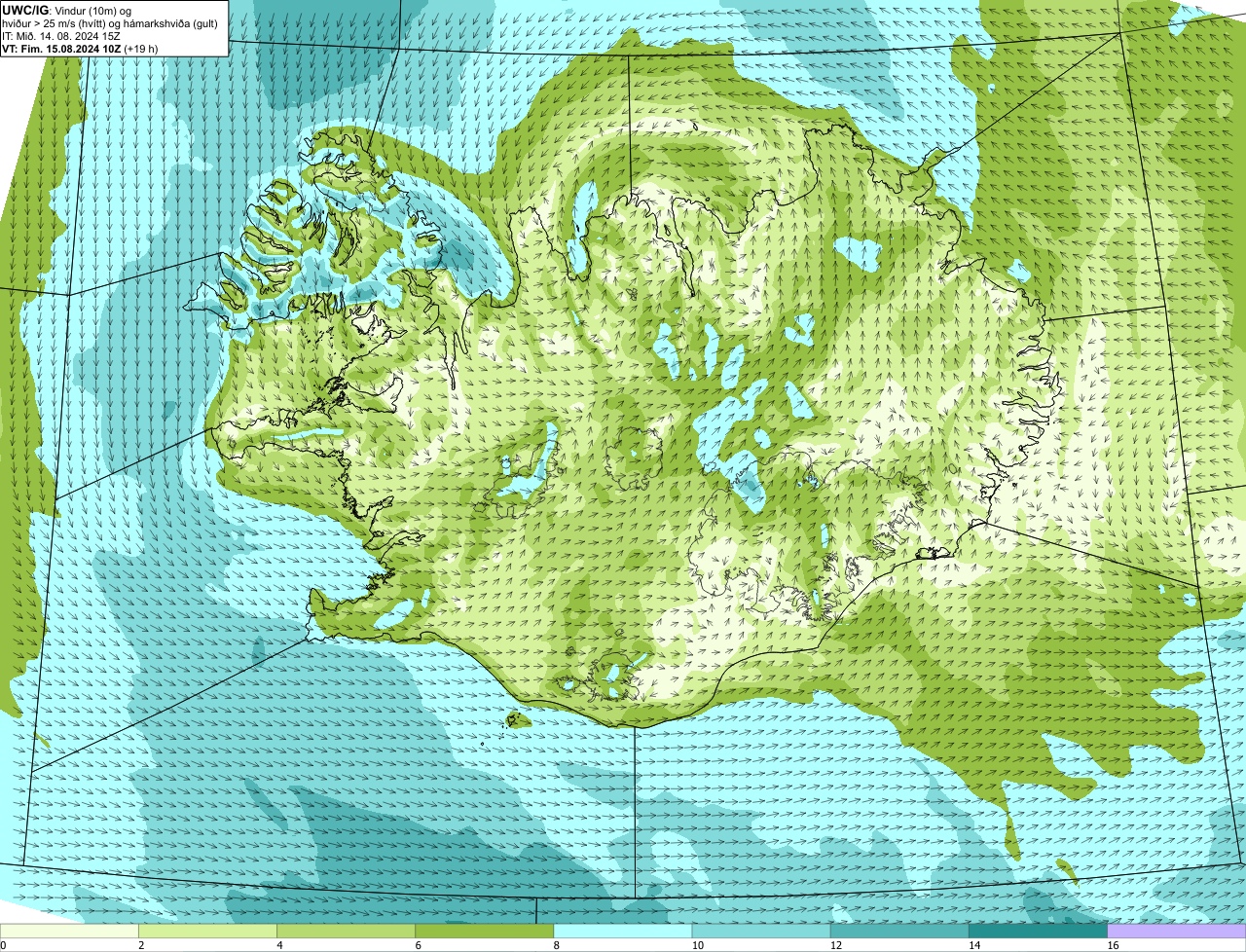The image size is (1246, 952).
Task: Click the init time 'IT: Mið. 14. 08. 2024 15Z'
Action: tap(62, 36)
